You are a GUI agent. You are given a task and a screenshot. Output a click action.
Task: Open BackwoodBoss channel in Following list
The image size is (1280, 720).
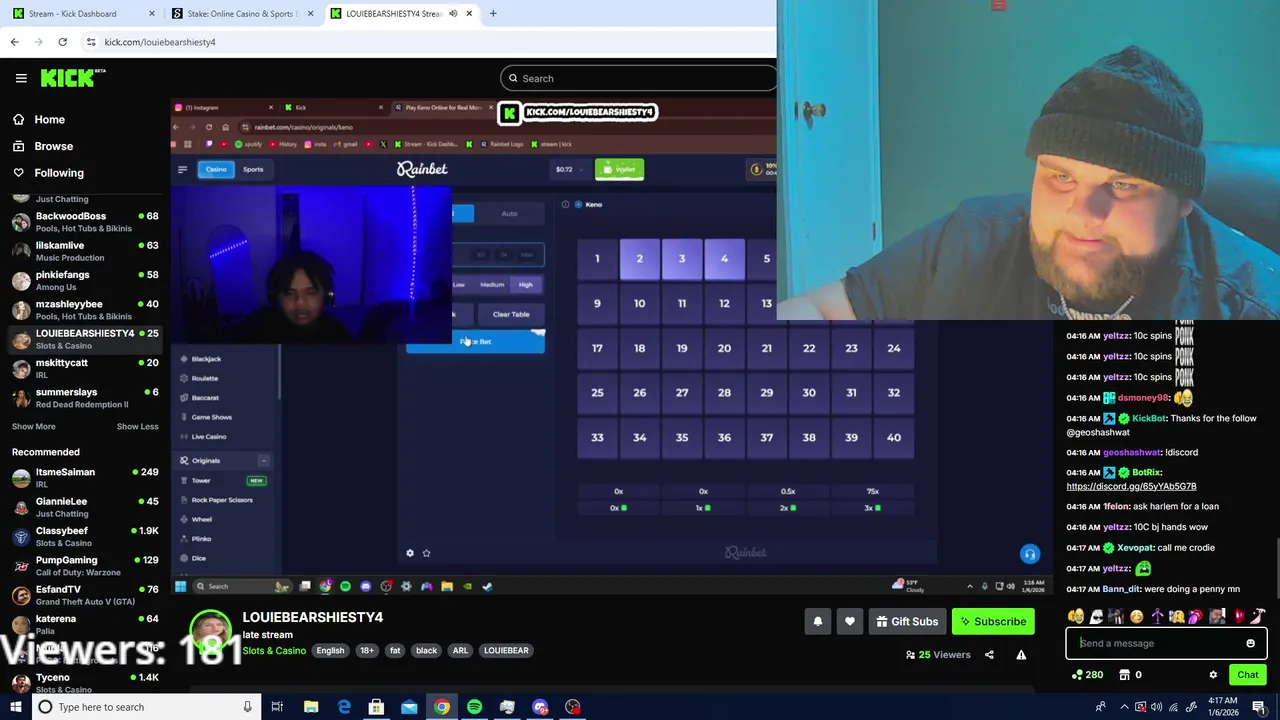tap(84, 222)
